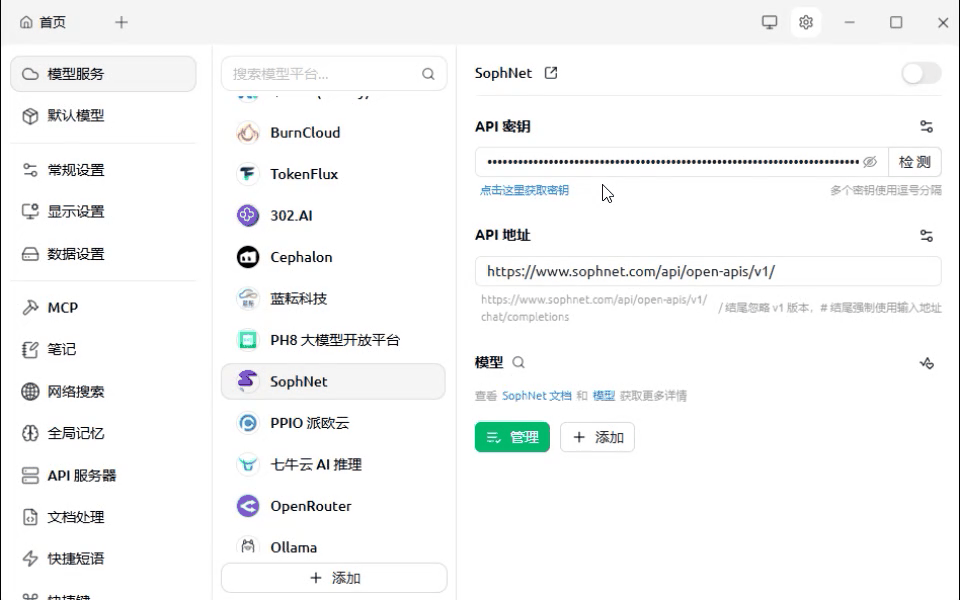Open the MCP settings section
Image resolution: width=960 pixels, height=600 pixels.
(x=62, y=308)
